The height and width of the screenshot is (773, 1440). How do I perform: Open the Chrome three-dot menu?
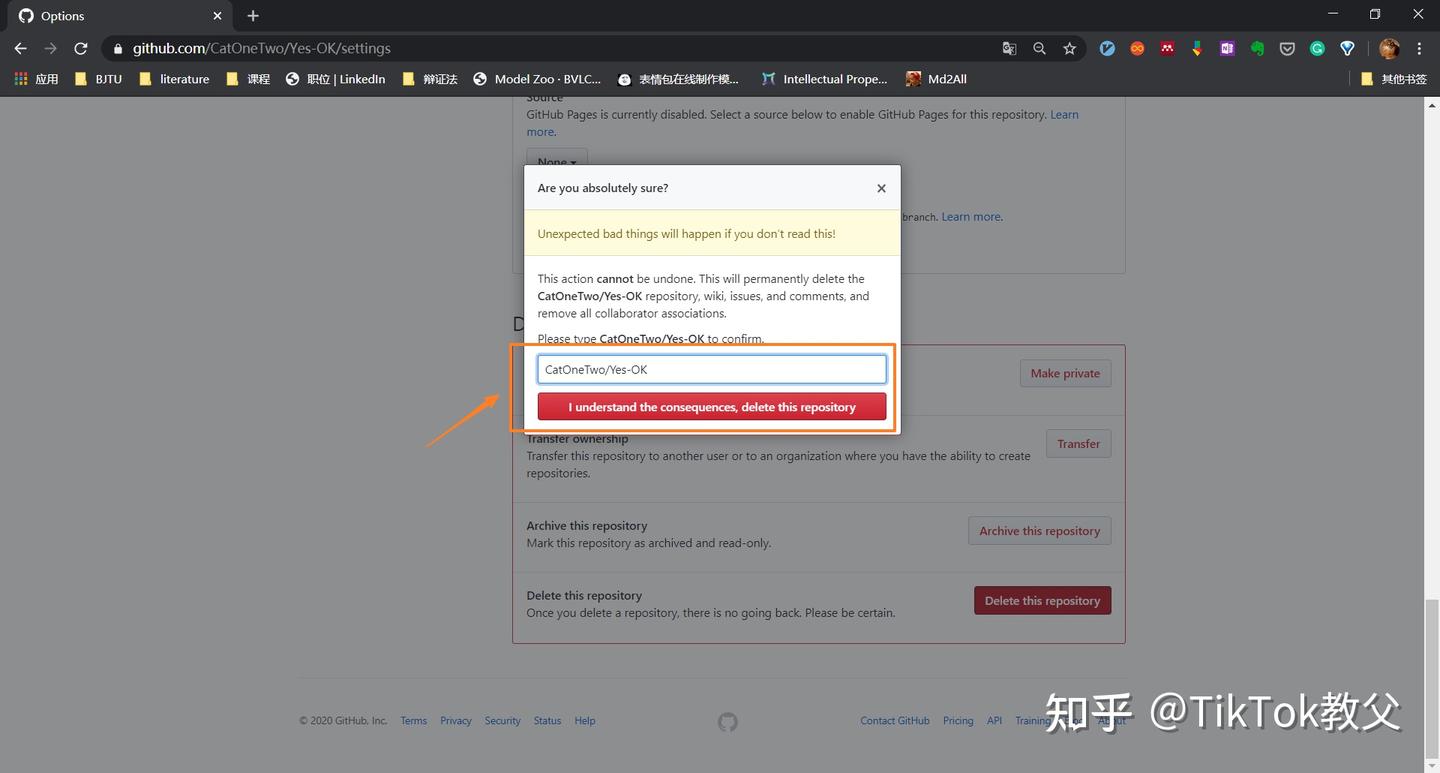[1419, 48]
